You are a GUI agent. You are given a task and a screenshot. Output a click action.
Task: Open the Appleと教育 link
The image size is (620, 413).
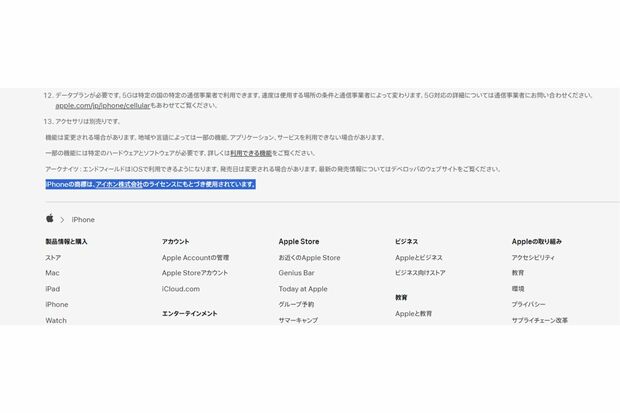(x=414, y=314)
